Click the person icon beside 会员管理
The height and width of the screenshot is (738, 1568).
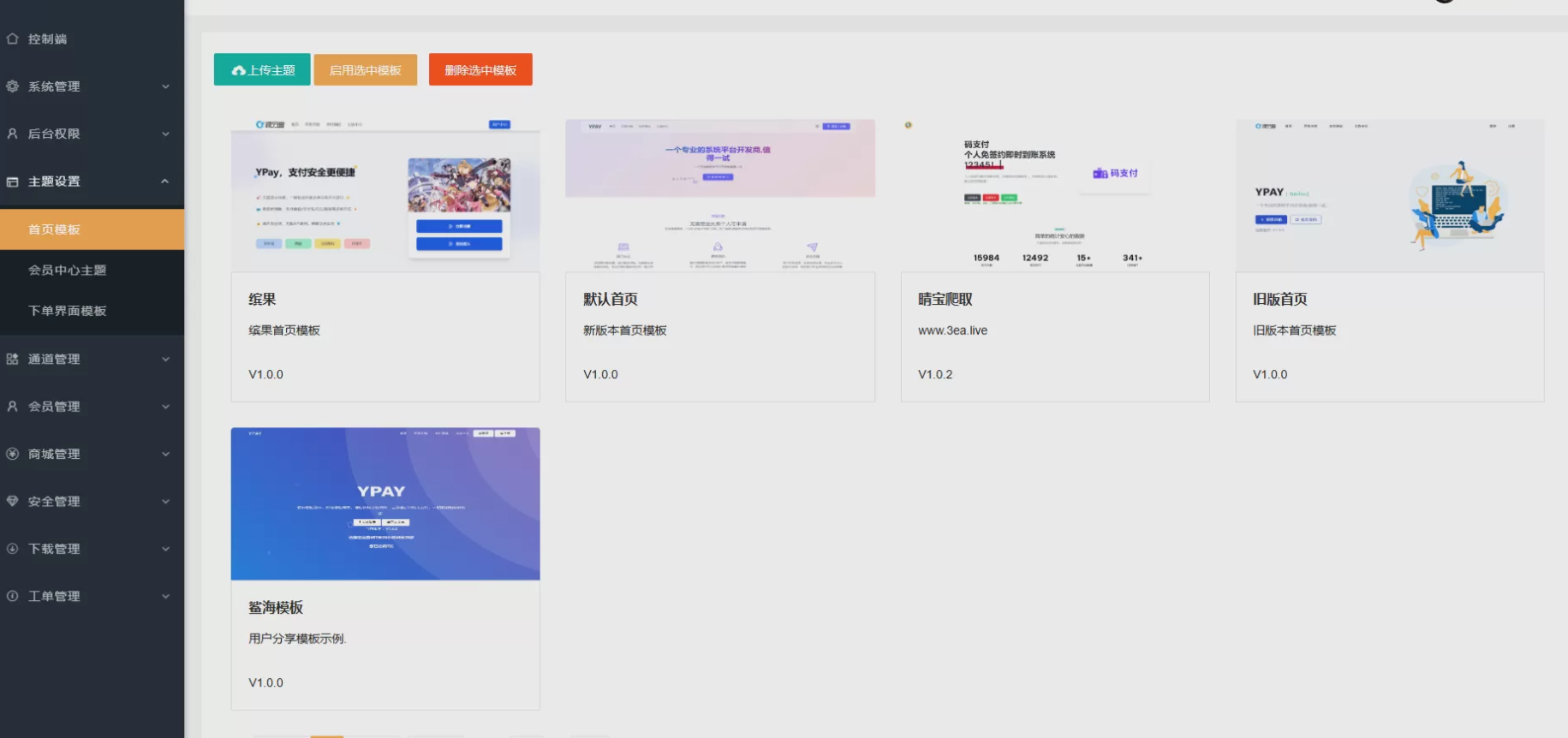(12, 407)
